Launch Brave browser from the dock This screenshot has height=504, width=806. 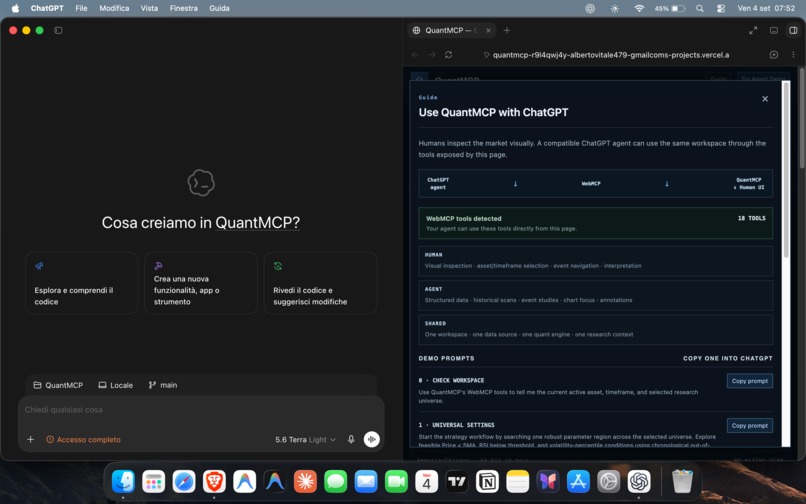214,481
